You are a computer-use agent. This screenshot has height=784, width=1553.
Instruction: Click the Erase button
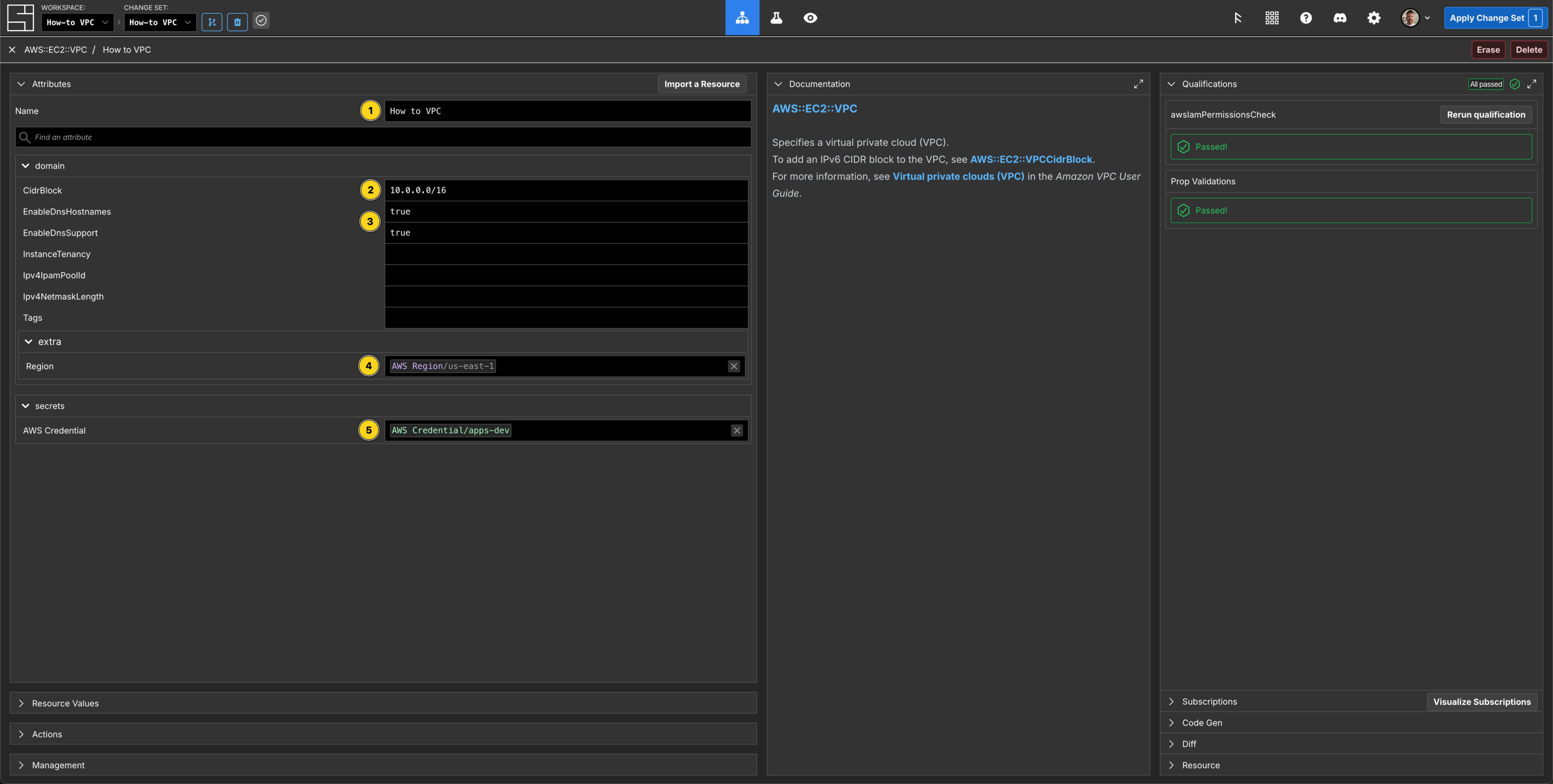[x=1488, y=50]
